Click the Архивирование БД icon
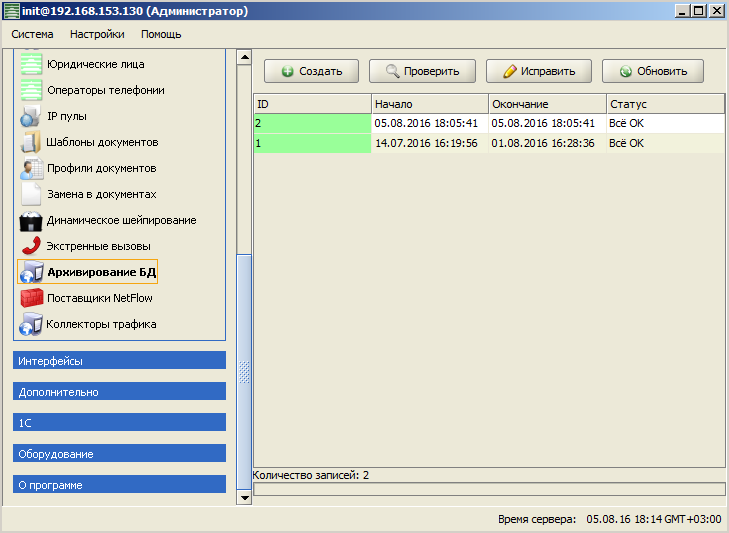Viewport: 729px width, 533px height. [31, 272]
